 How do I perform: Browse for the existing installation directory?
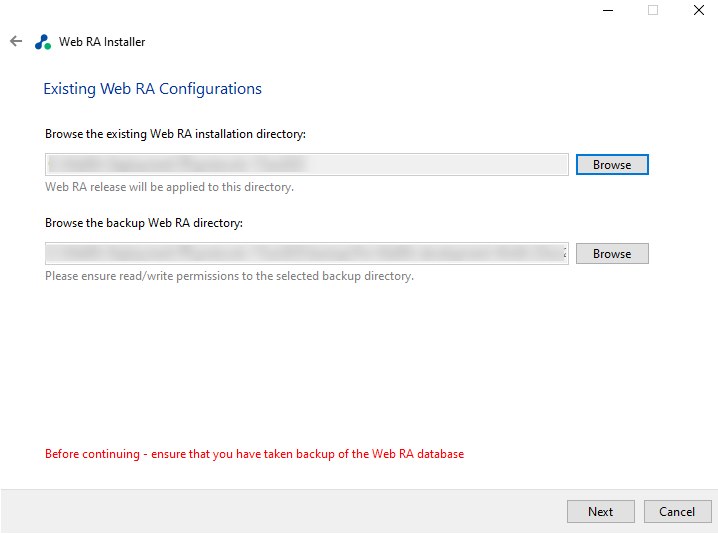point(612,165)
